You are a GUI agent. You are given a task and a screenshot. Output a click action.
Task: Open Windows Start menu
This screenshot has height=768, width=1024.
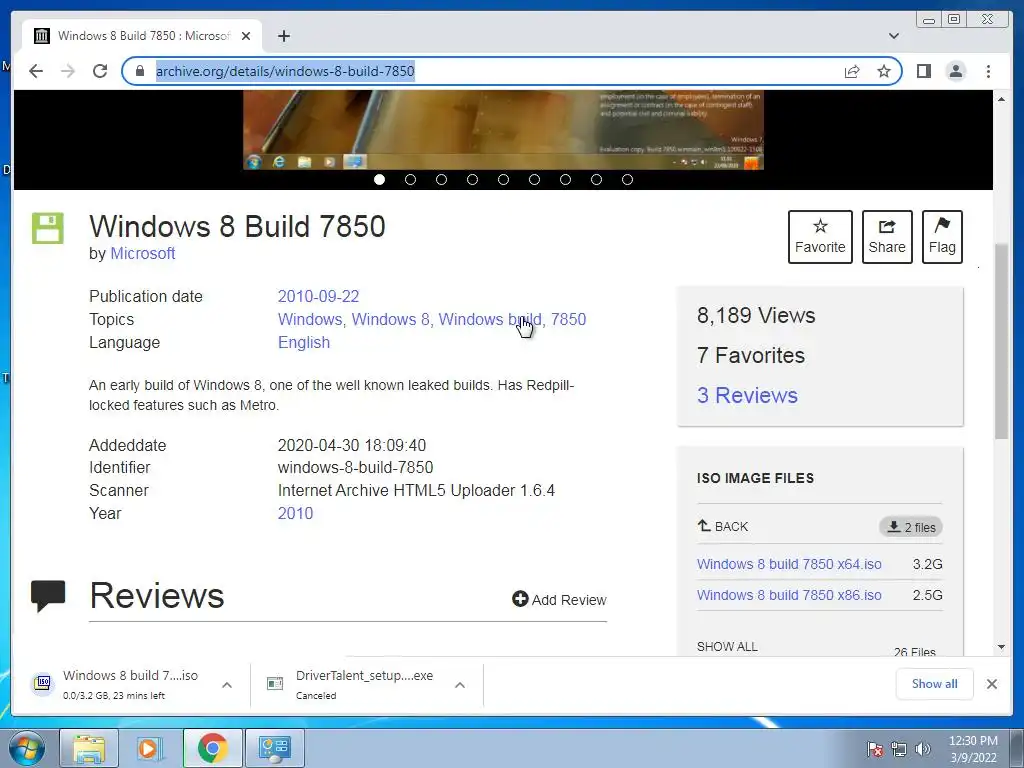tap(27, 748)
